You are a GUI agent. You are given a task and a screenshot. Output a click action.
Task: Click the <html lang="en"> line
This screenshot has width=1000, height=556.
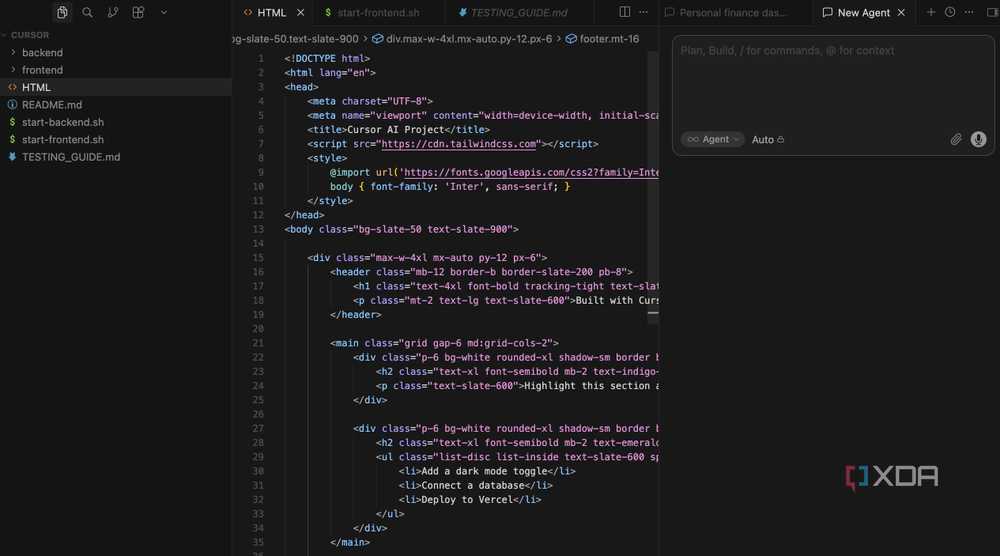(x=330, y=73)
